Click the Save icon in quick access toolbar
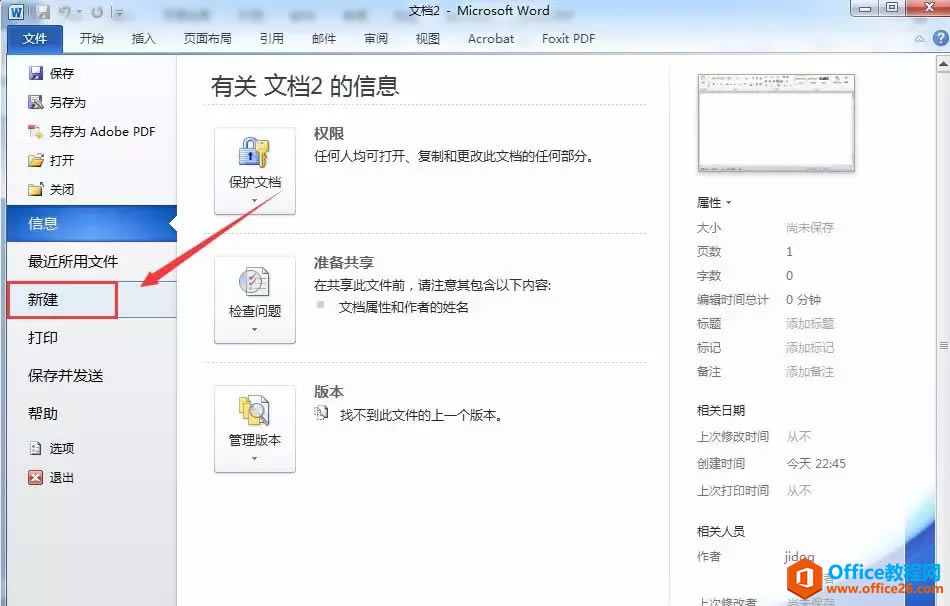Viewport: 950px width, 606px height. pos(42,12)
